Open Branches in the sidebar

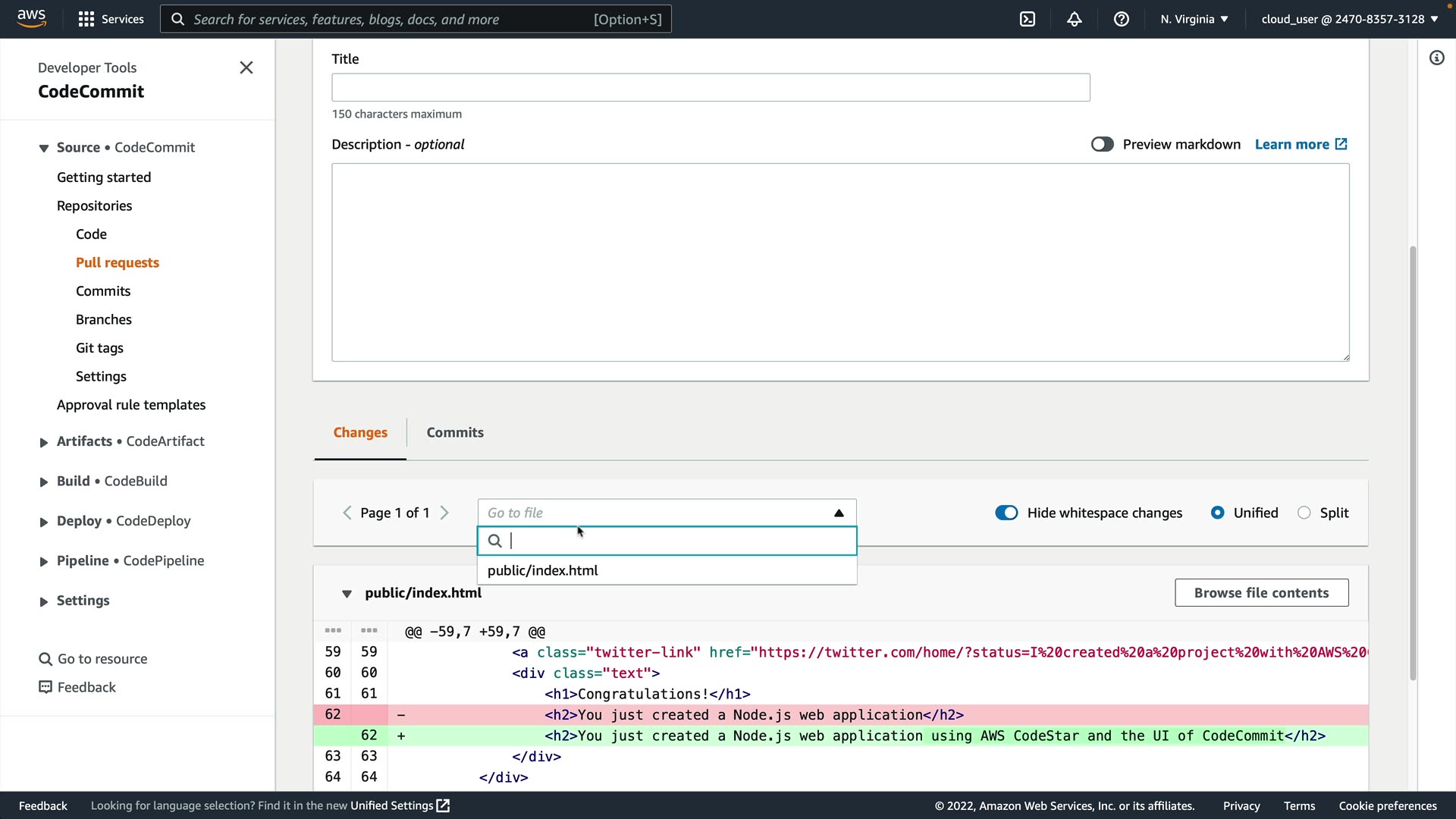[104, 319]
